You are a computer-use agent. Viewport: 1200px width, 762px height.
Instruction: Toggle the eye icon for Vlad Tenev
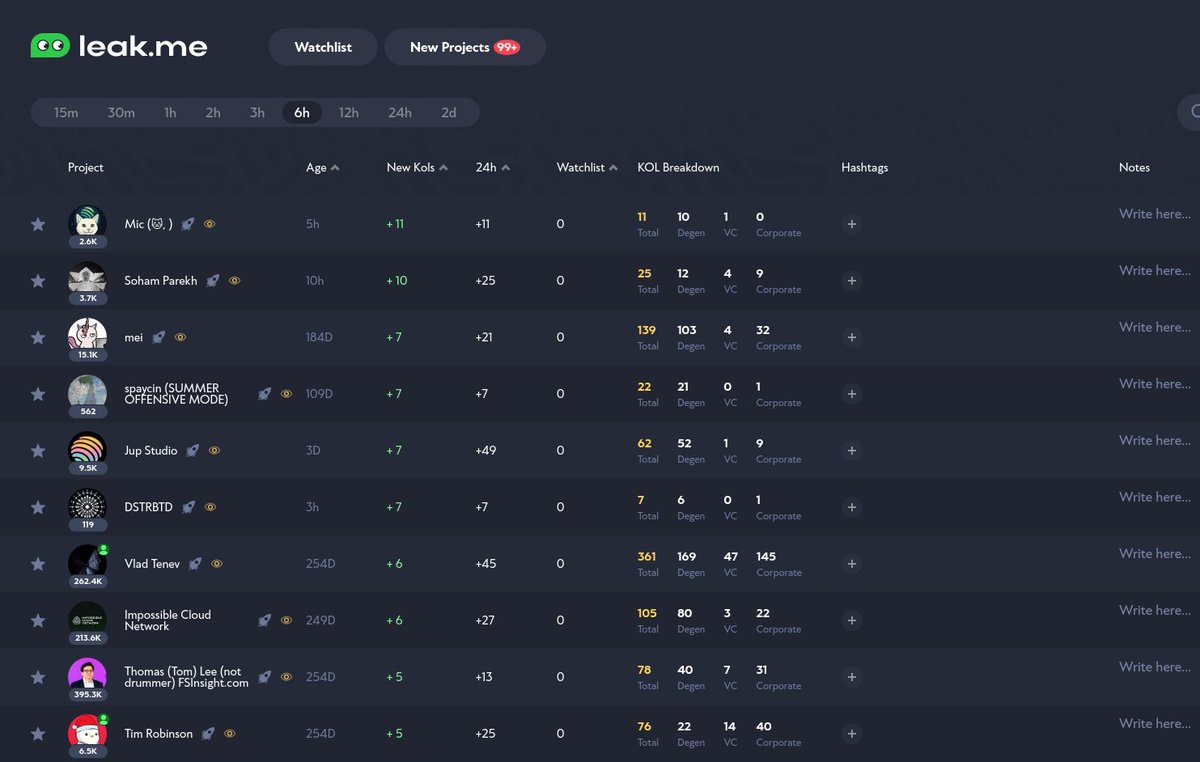click(x=217, y=564)
